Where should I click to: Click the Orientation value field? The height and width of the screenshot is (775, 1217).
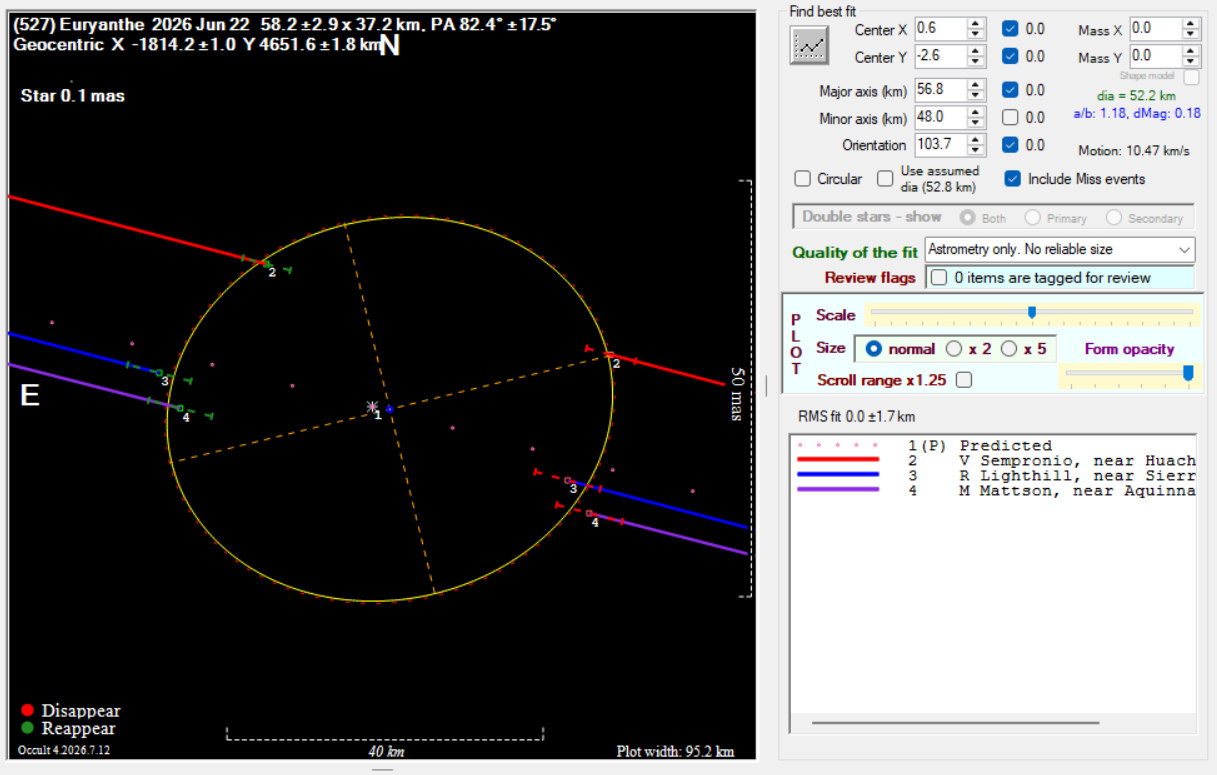[x=940, y=145]
